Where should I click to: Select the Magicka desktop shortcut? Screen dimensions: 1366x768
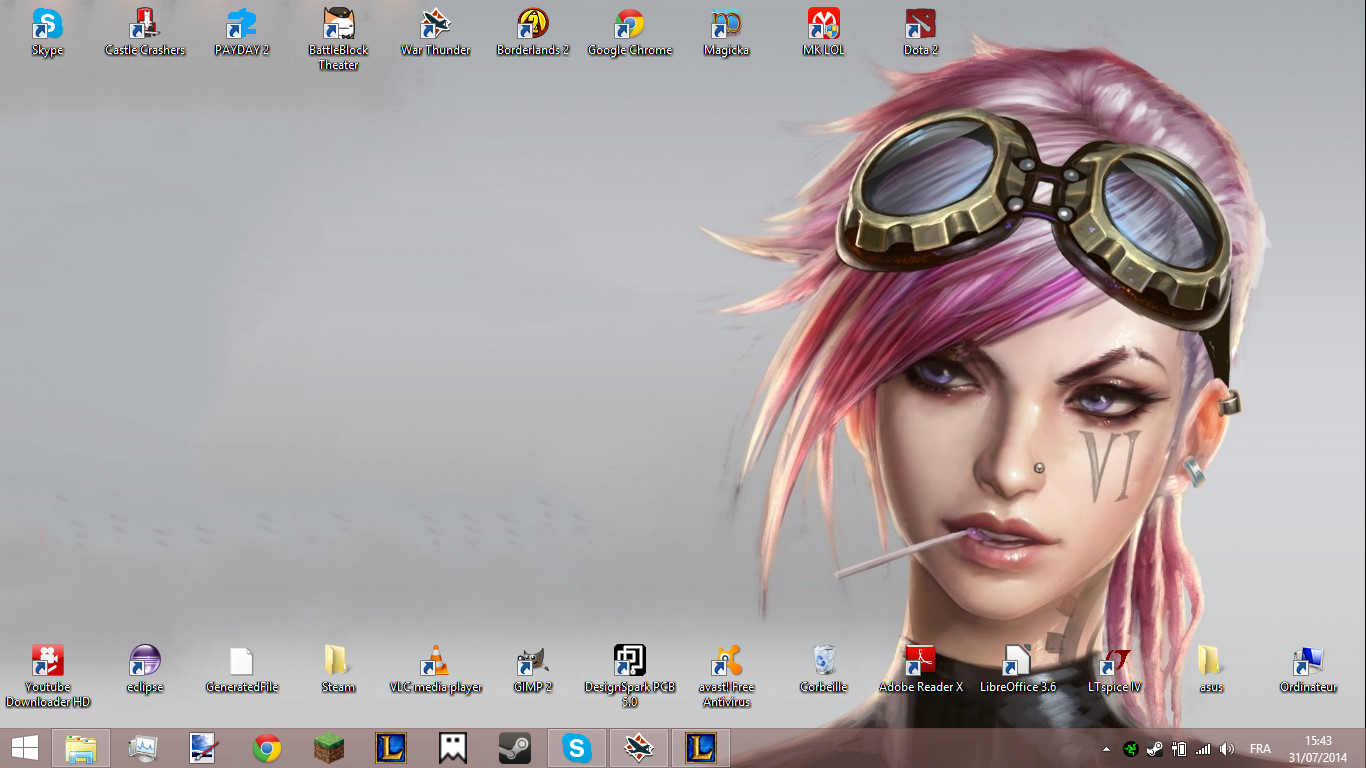[x=726, y=32]
